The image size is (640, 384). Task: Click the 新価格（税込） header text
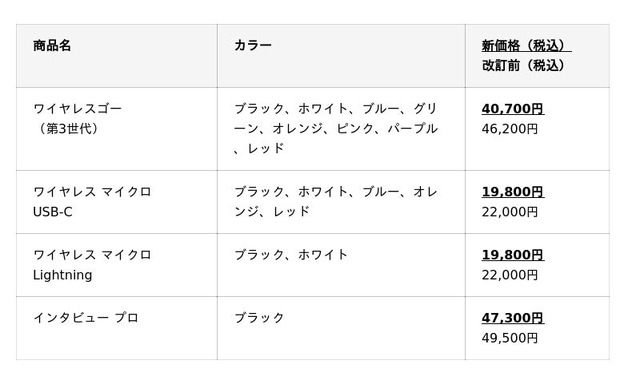[x=527, y=45]
